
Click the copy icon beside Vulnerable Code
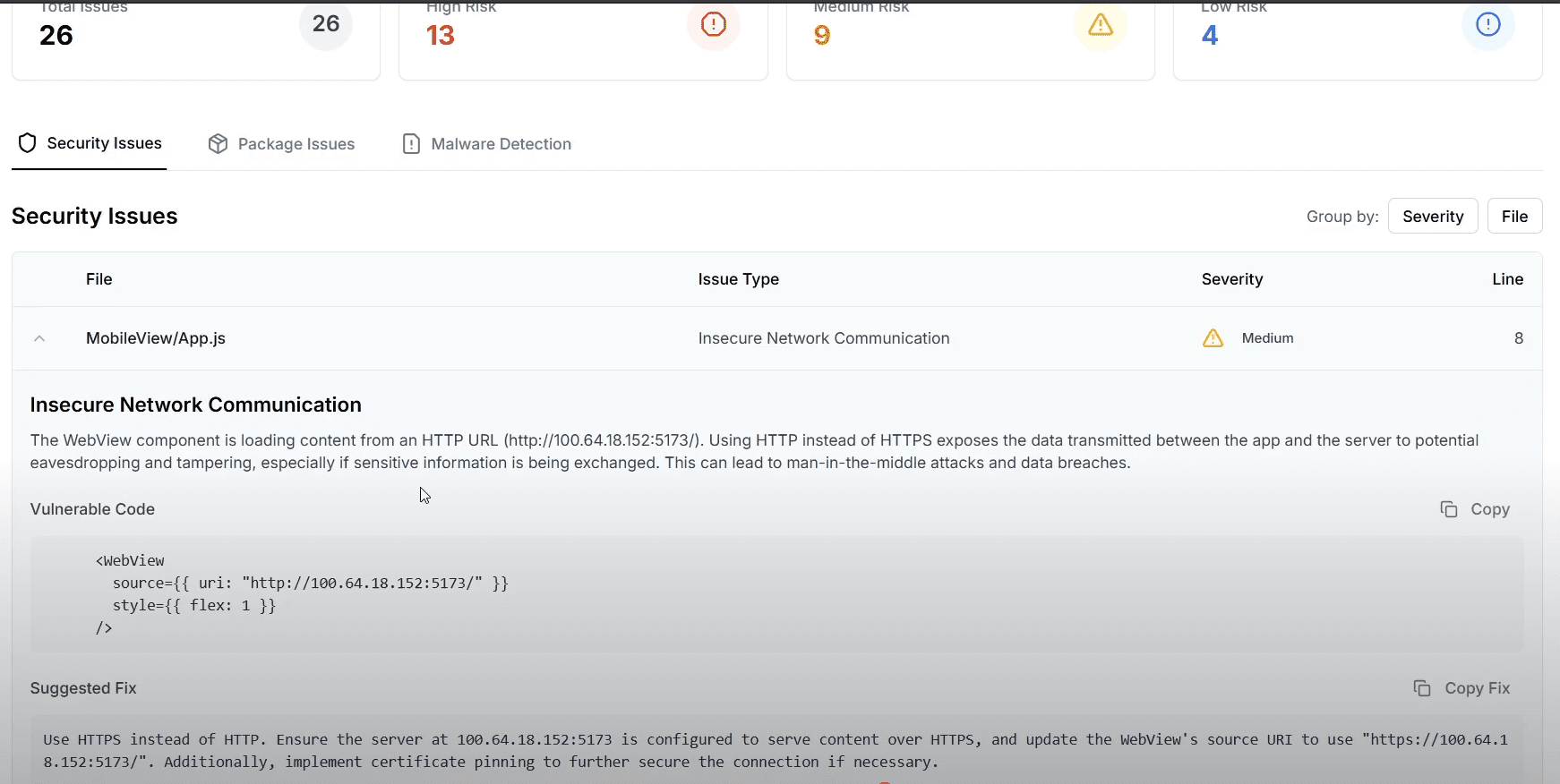pos(1449,509)
